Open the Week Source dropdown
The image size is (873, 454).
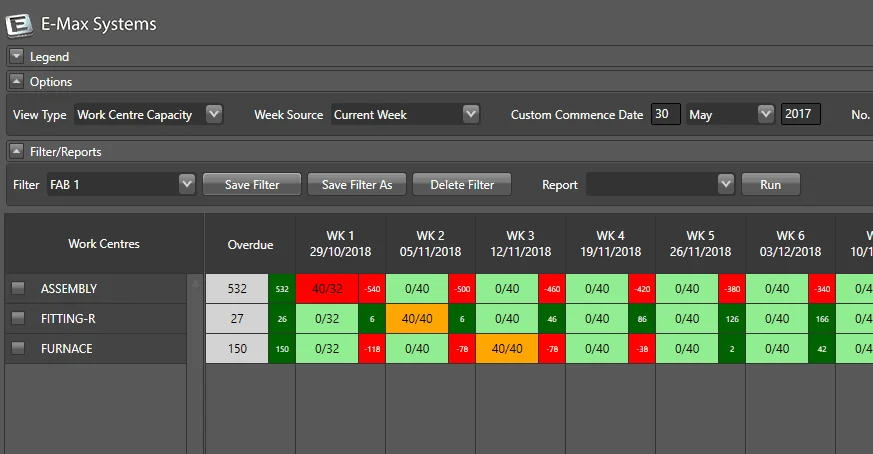pyautogui.click(x=471, y=114)
